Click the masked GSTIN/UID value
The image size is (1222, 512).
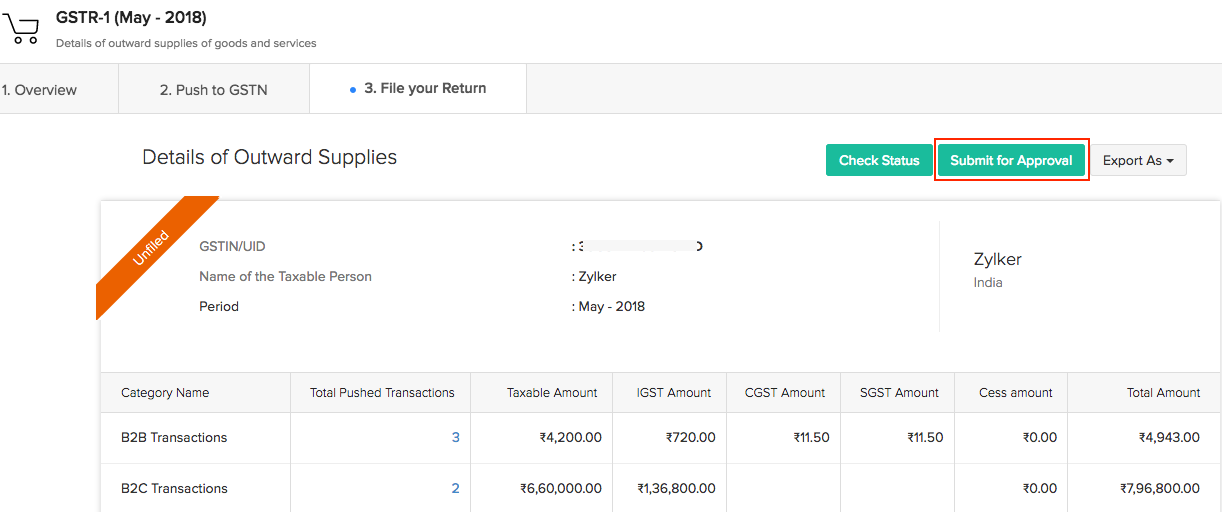click(640, 246)
